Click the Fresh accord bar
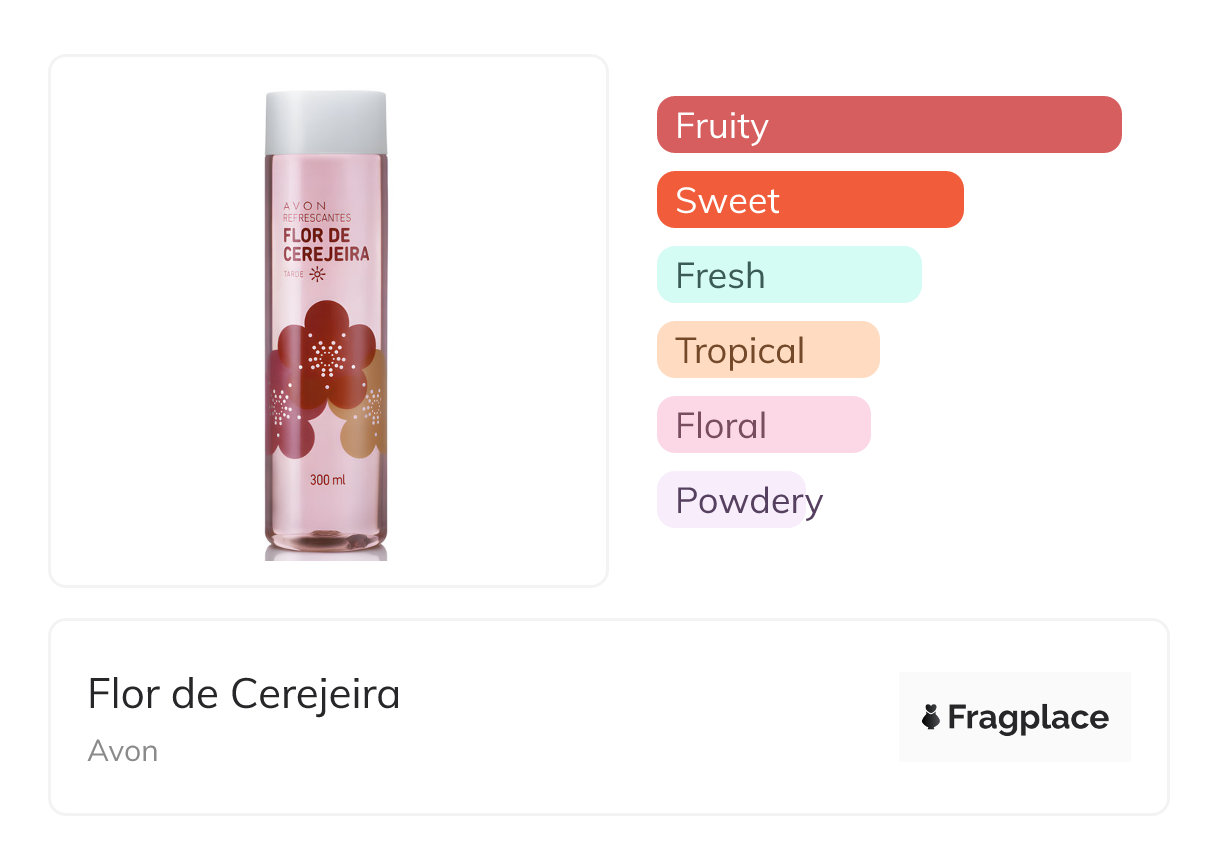1218x864 pixels. point(788,275)
